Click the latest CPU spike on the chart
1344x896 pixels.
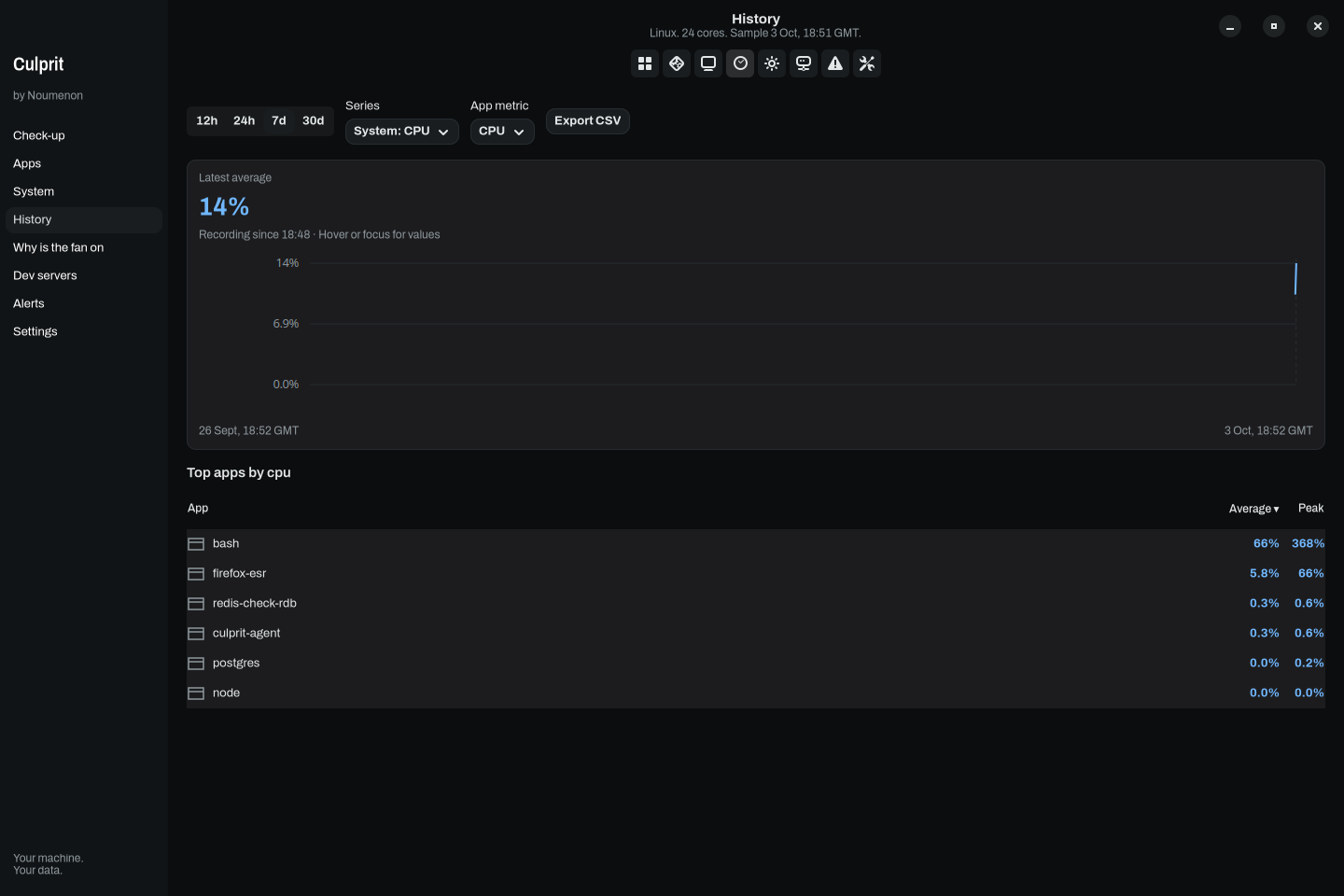[1295, 278]
